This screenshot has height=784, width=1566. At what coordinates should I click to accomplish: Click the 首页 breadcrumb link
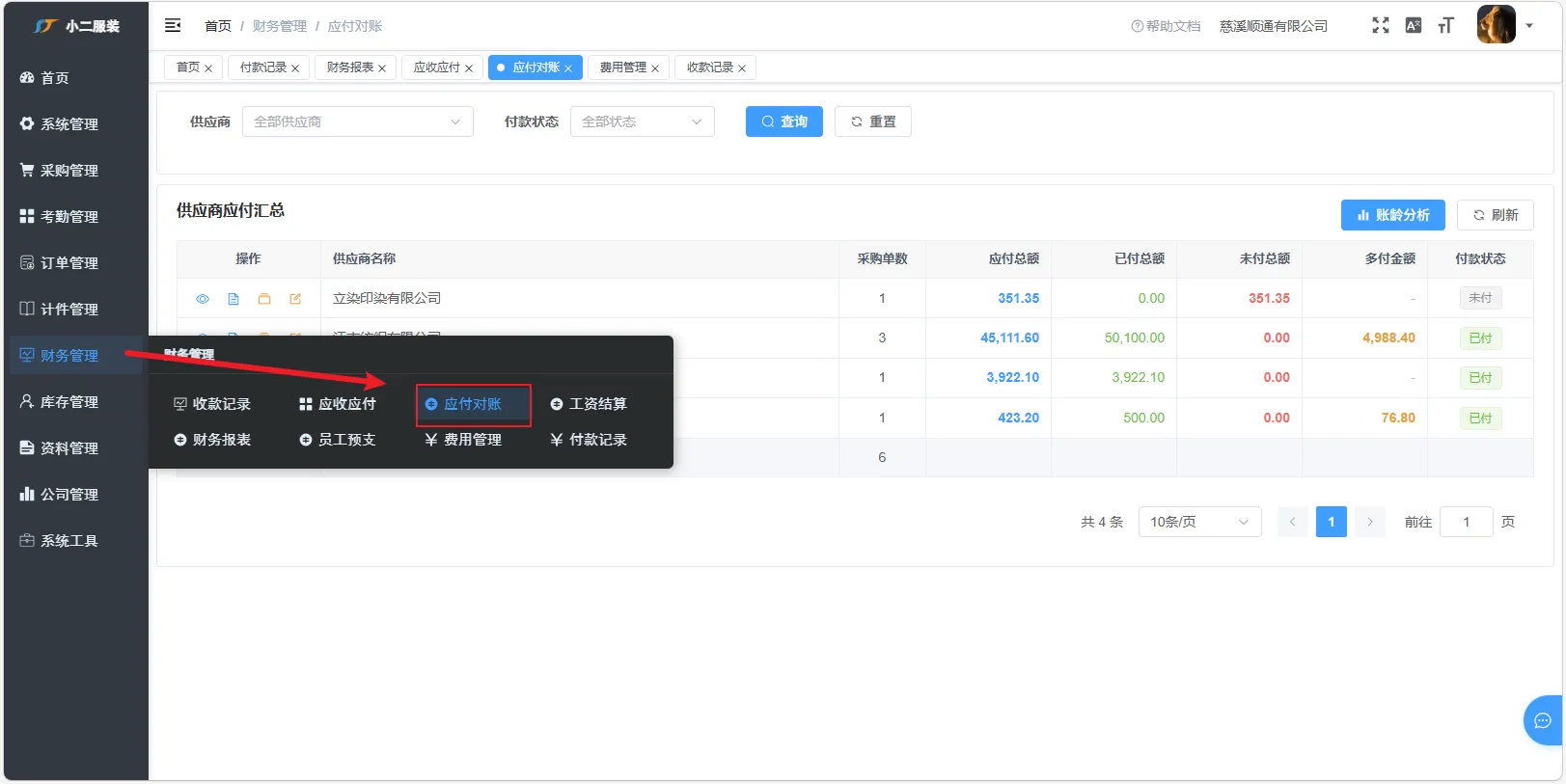[x=218, y=26]
